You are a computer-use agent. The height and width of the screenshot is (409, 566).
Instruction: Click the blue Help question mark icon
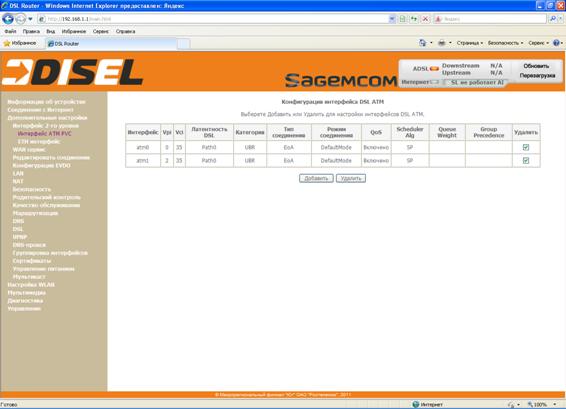coord(556,43)
